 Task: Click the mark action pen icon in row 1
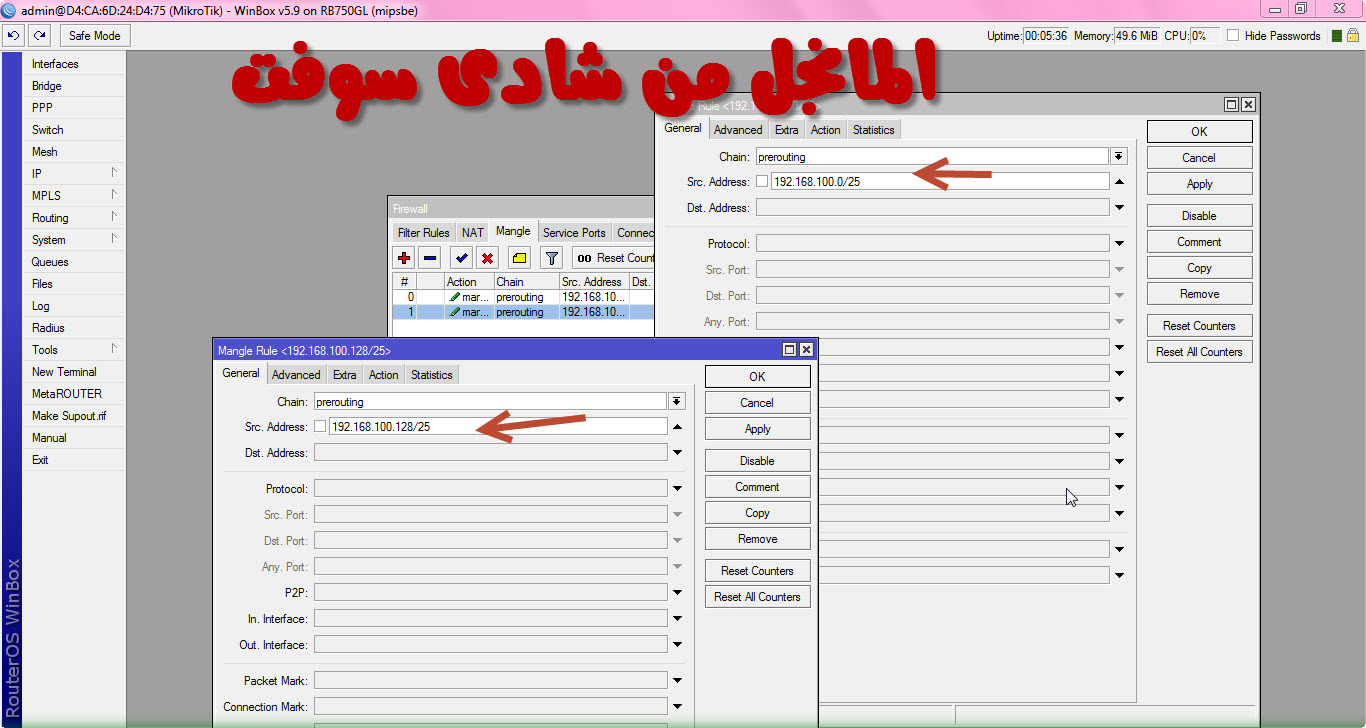point(453,312)
